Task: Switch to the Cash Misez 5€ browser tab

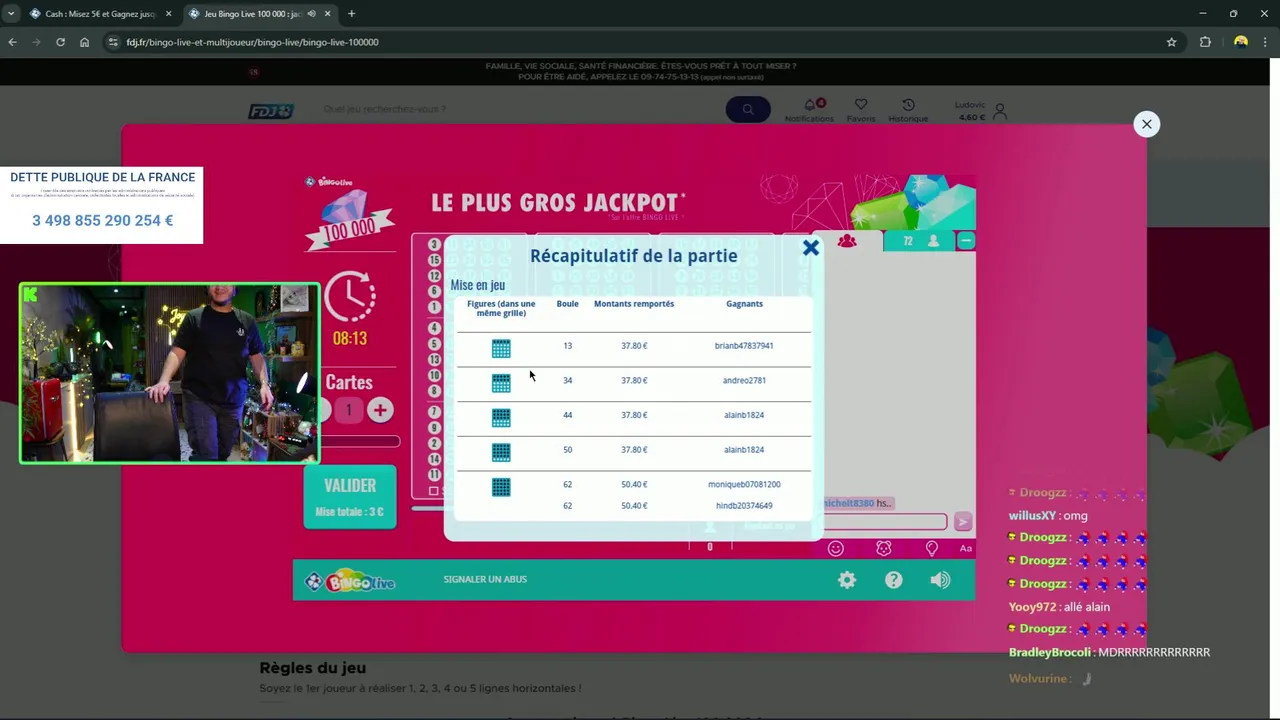Action: coord(101,14)
